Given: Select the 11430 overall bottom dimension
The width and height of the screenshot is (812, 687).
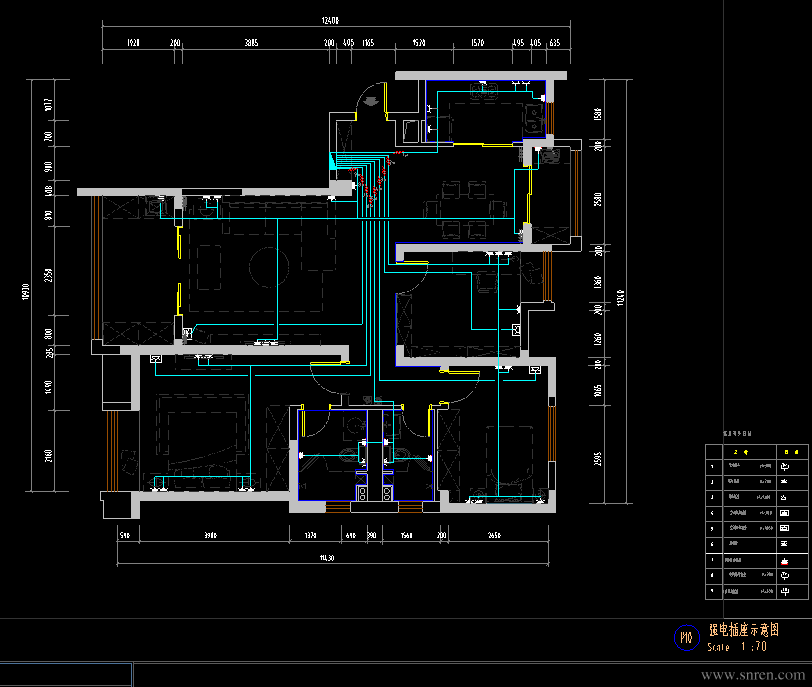Looking at the screenshot, I should 327,558.
